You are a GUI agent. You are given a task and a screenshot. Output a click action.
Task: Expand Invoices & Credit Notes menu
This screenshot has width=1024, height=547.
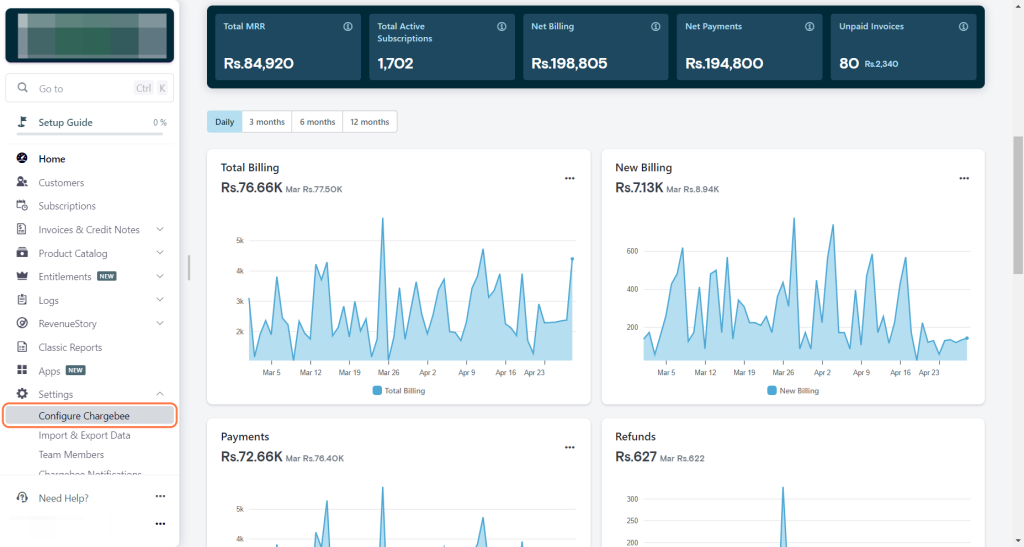[160, 230]
